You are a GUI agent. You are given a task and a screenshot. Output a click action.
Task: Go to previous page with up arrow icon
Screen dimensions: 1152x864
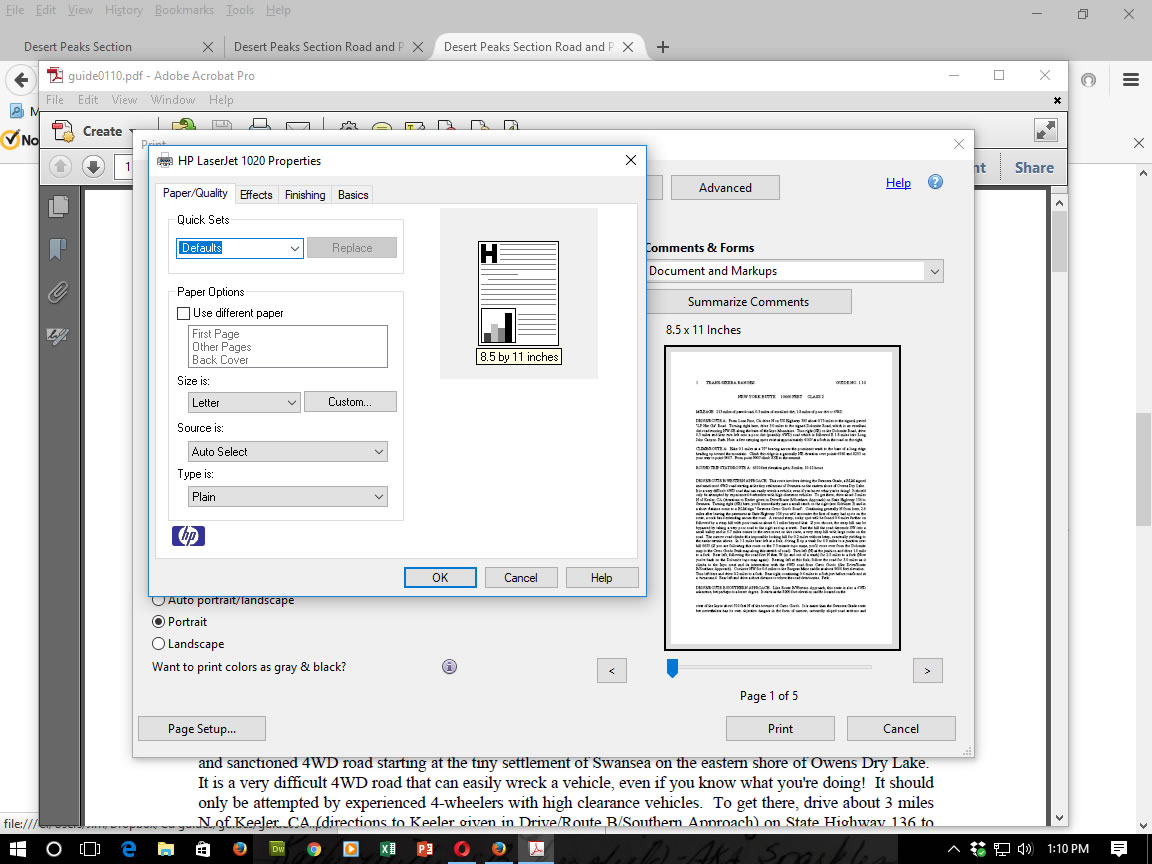[x=60, y=166]
